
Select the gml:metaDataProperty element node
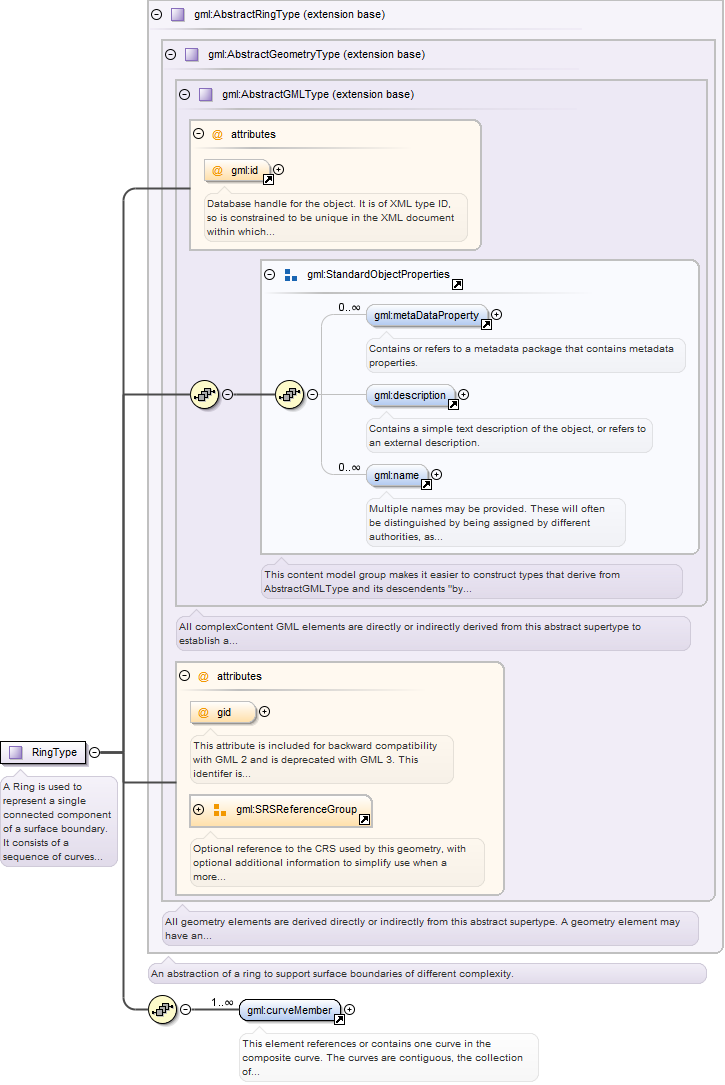click(x=428, y=316)
